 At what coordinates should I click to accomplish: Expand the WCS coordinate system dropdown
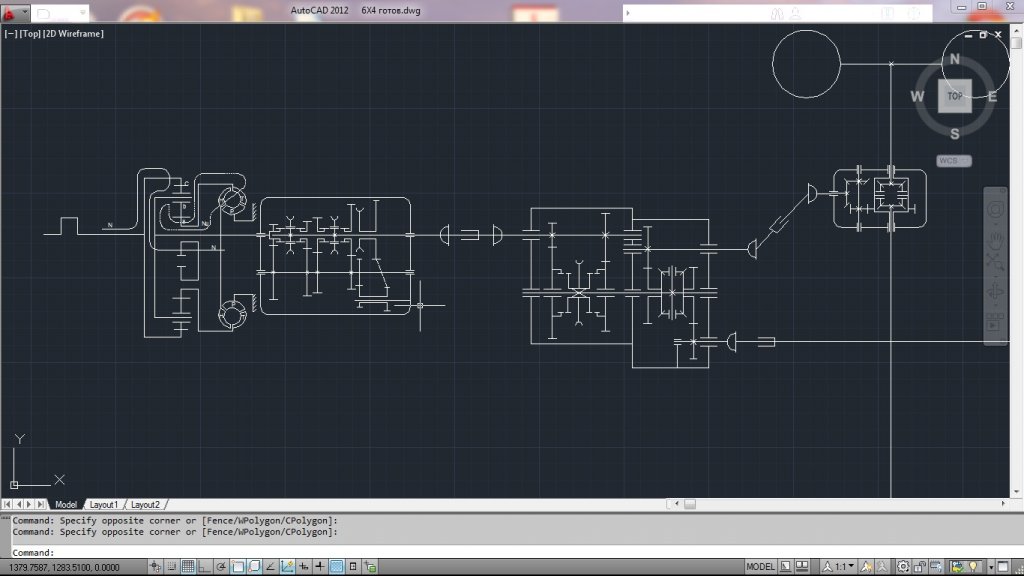tap(953, 161)
